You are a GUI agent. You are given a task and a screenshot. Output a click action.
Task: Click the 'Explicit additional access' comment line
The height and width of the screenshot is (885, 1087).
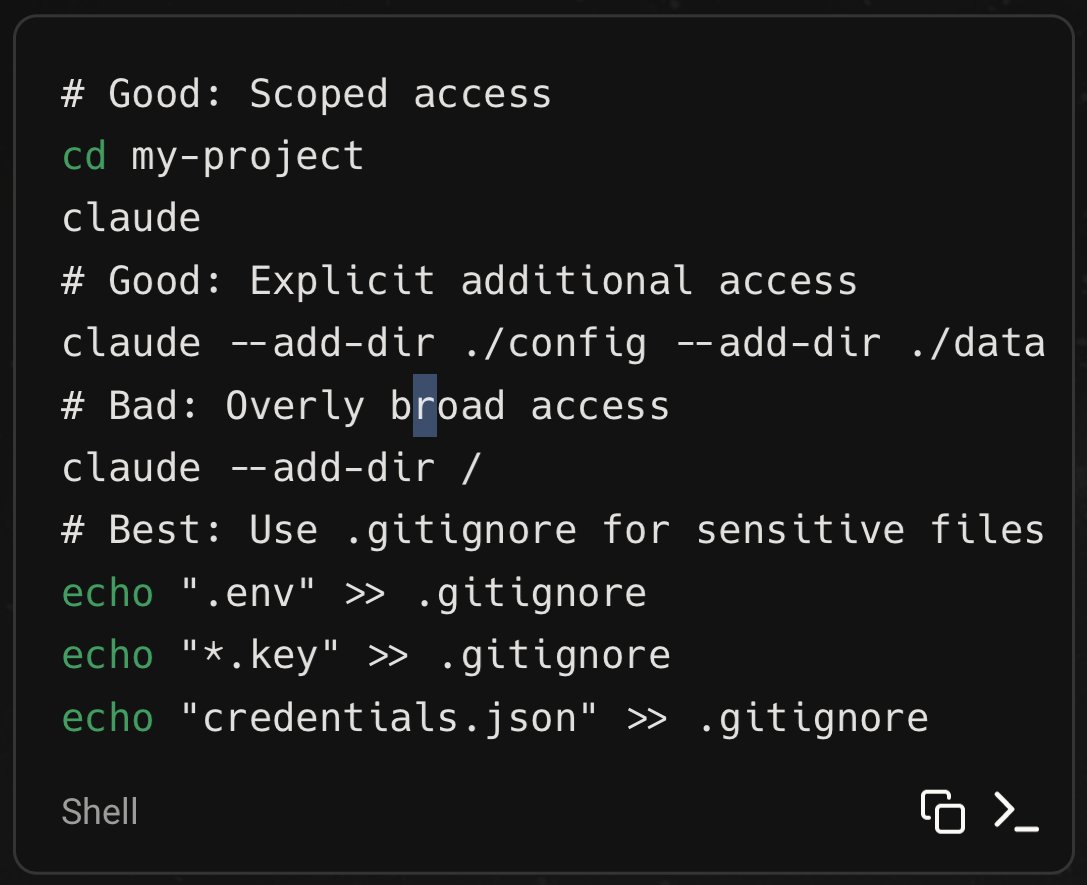(552, 281)
